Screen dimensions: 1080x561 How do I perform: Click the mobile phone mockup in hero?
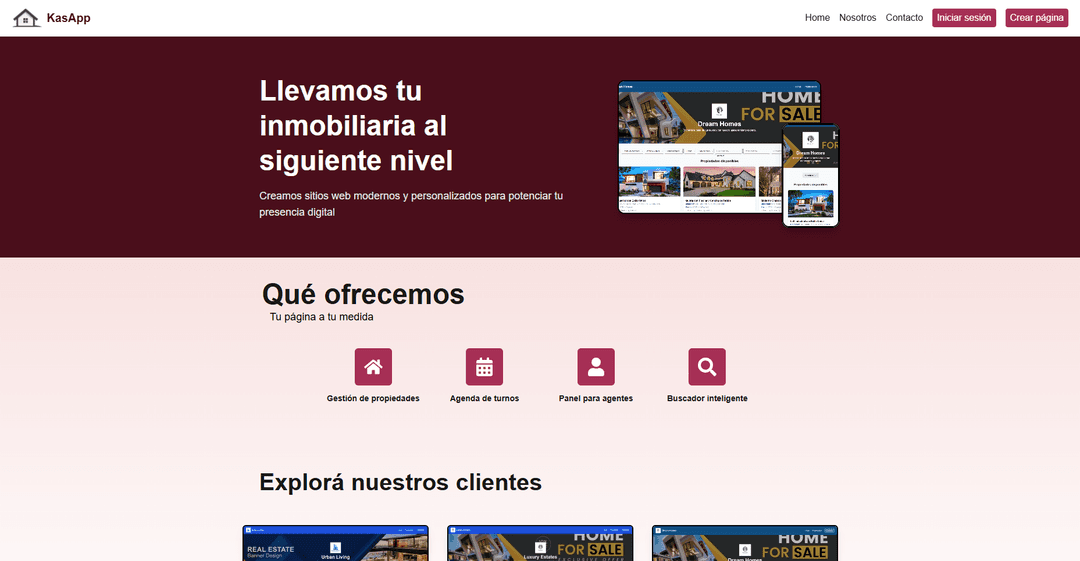[x=810, y=175]
